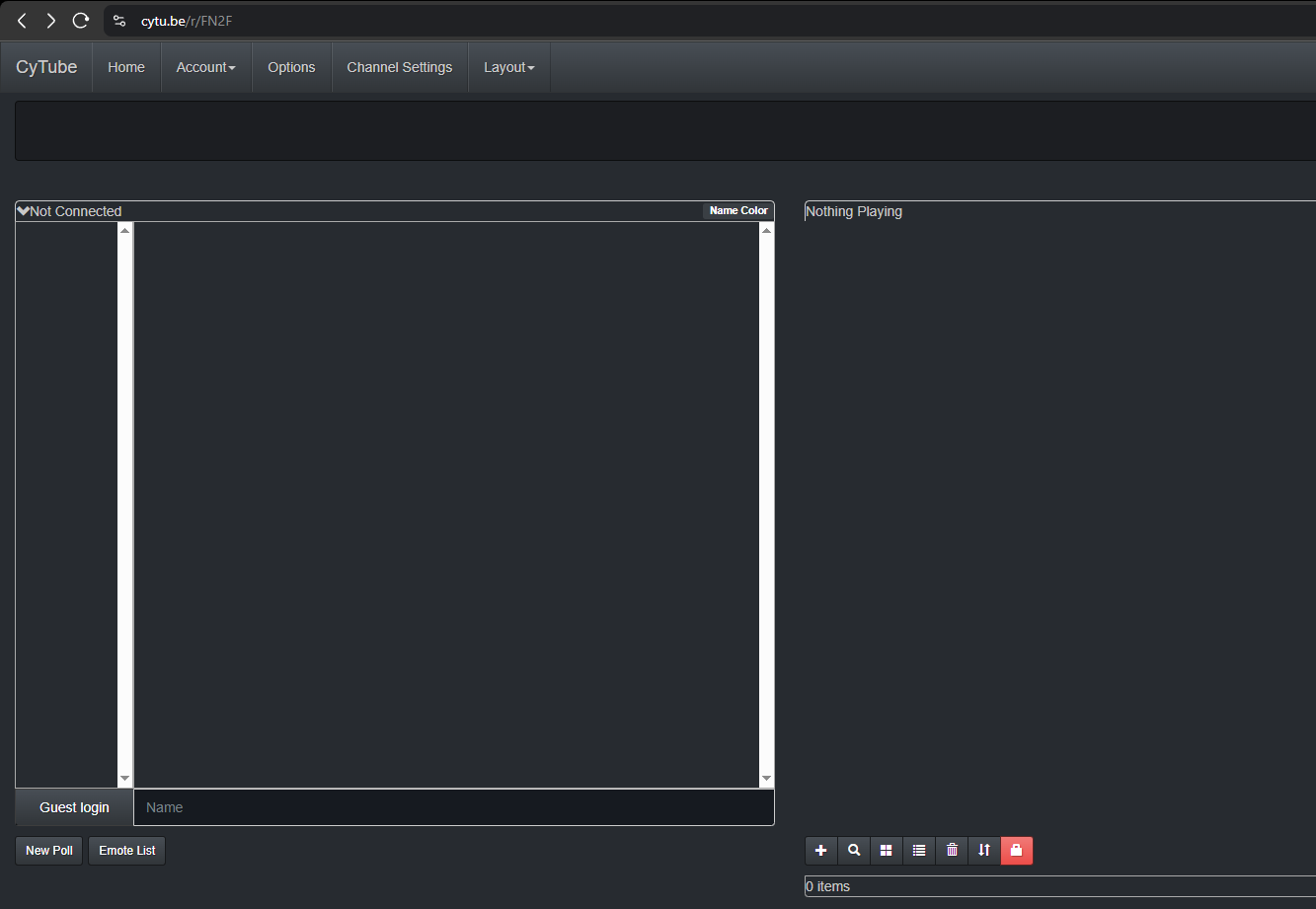This screenshot has width=1316, height=909.
Task: Open the Options menu item
Action: coord(291,67)
